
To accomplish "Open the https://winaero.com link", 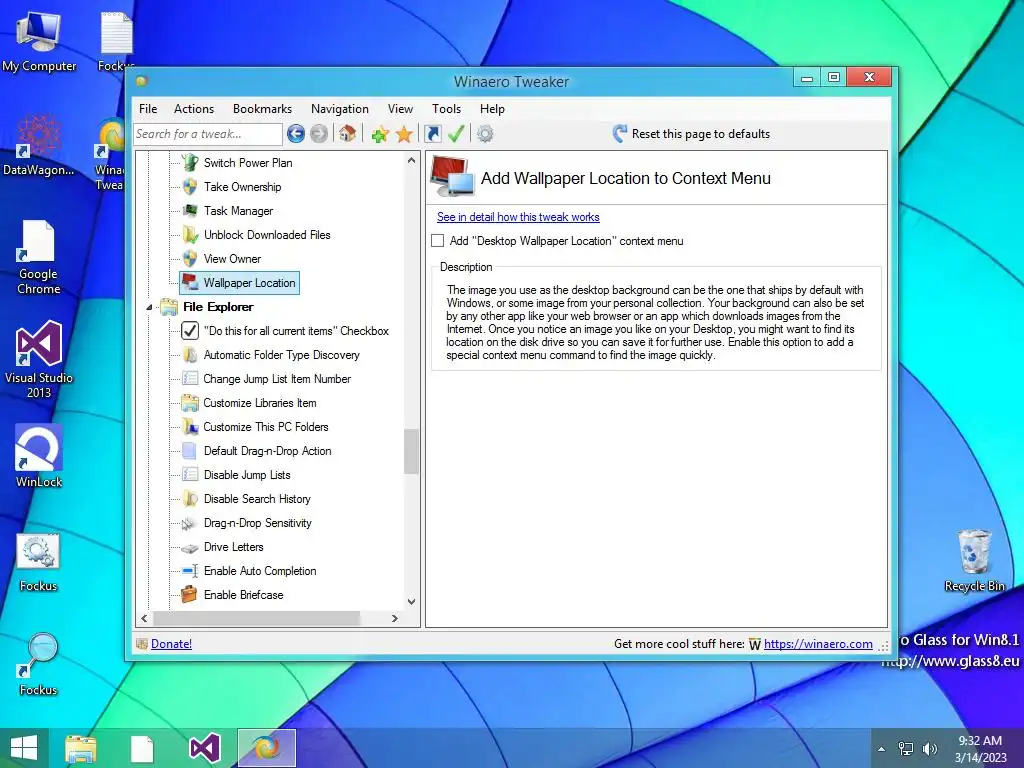I will tap(818, 644).
